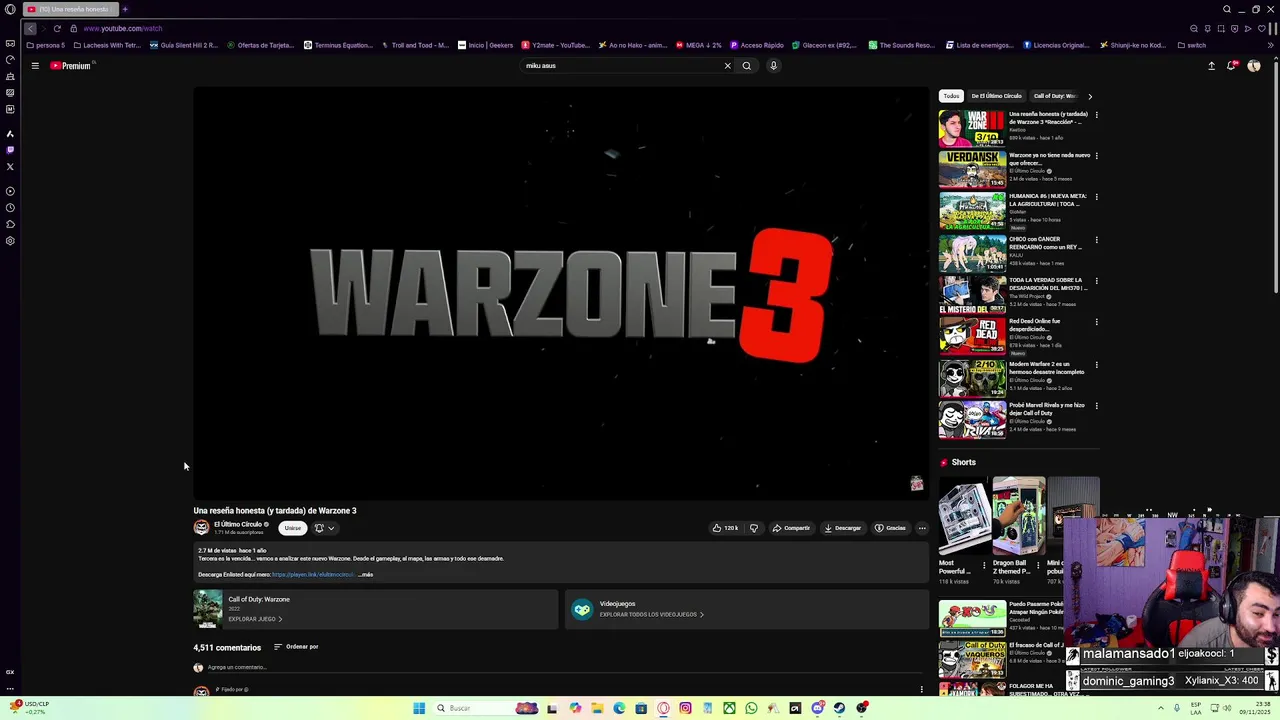The image size is (1280, 720).
Task: Show next filter chips with arrow
Action: [1090, 96]
